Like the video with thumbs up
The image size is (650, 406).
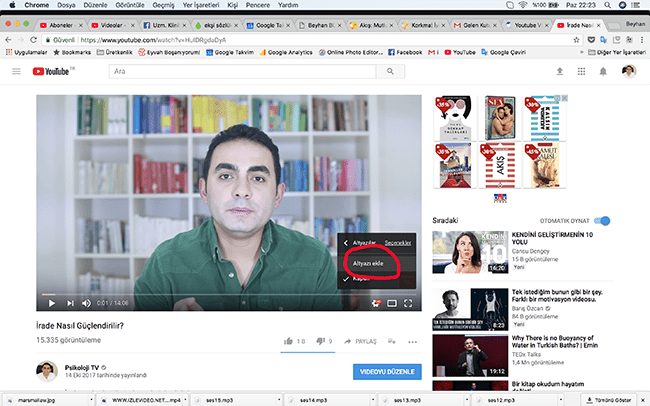click(x=289, y=341)
